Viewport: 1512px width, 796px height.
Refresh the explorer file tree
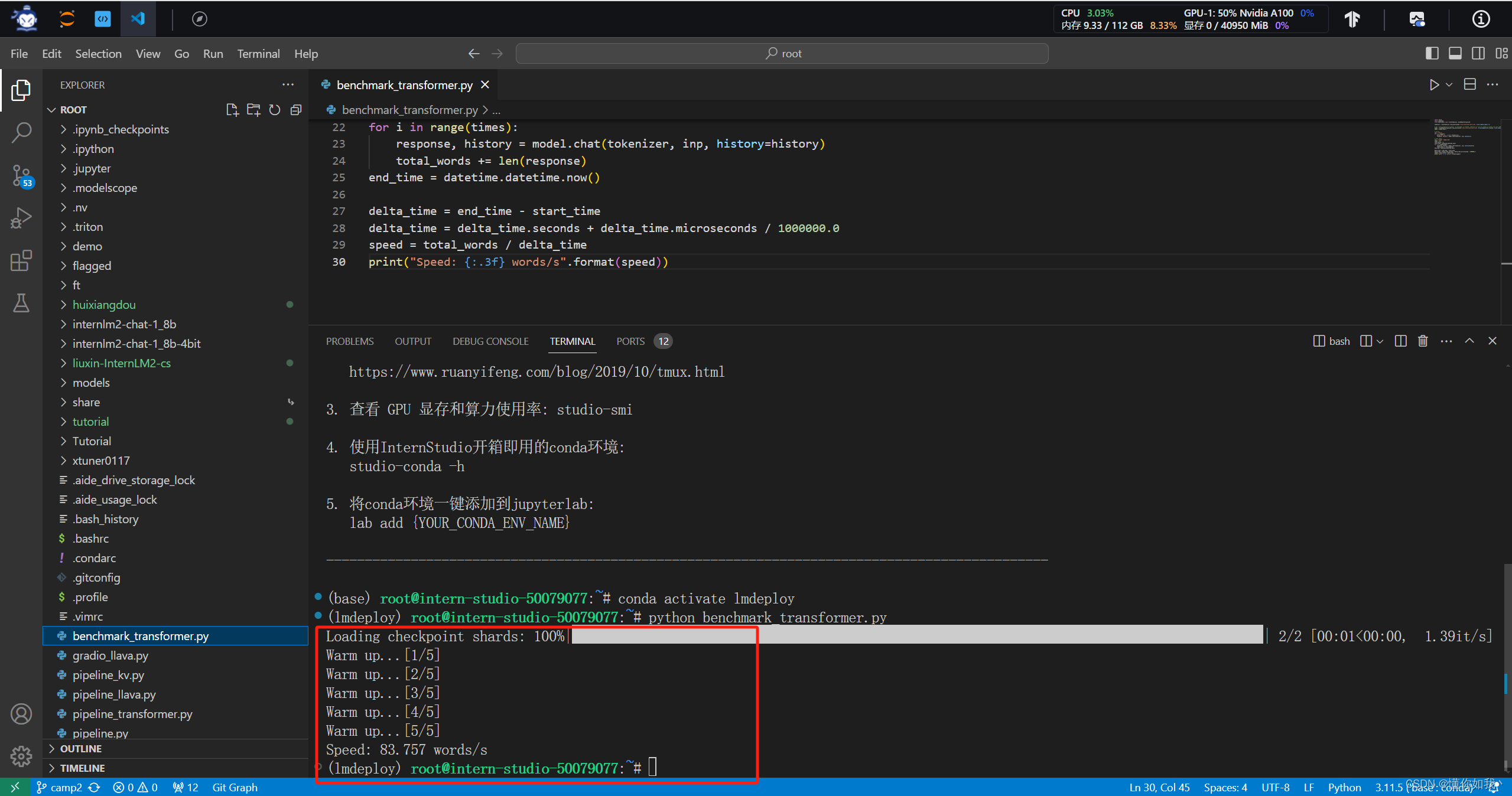click(x=275, y=110)
